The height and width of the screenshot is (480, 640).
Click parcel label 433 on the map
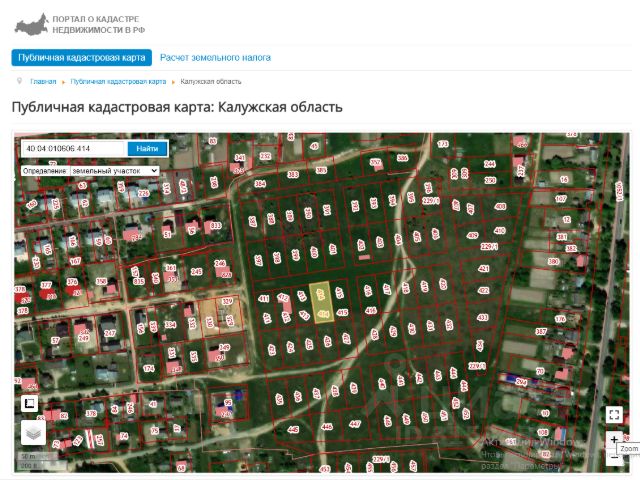point(482,318)
